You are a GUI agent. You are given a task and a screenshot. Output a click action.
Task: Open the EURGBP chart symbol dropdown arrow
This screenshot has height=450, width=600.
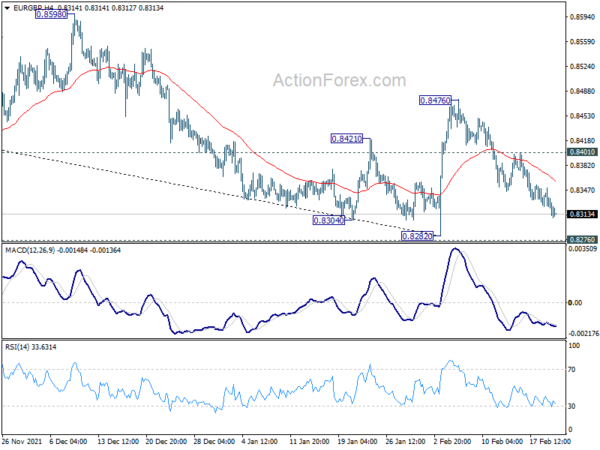[x=7, y=8]
